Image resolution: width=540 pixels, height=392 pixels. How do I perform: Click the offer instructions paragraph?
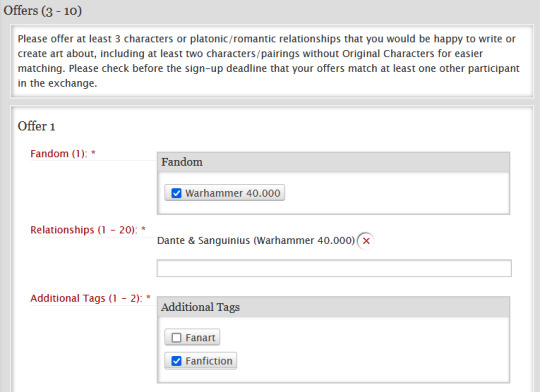[269, 61]
